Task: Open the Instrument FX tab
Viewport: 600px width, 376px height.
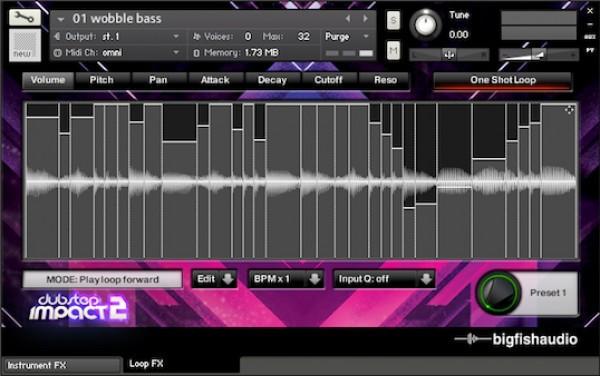Action: coord(62,365)
